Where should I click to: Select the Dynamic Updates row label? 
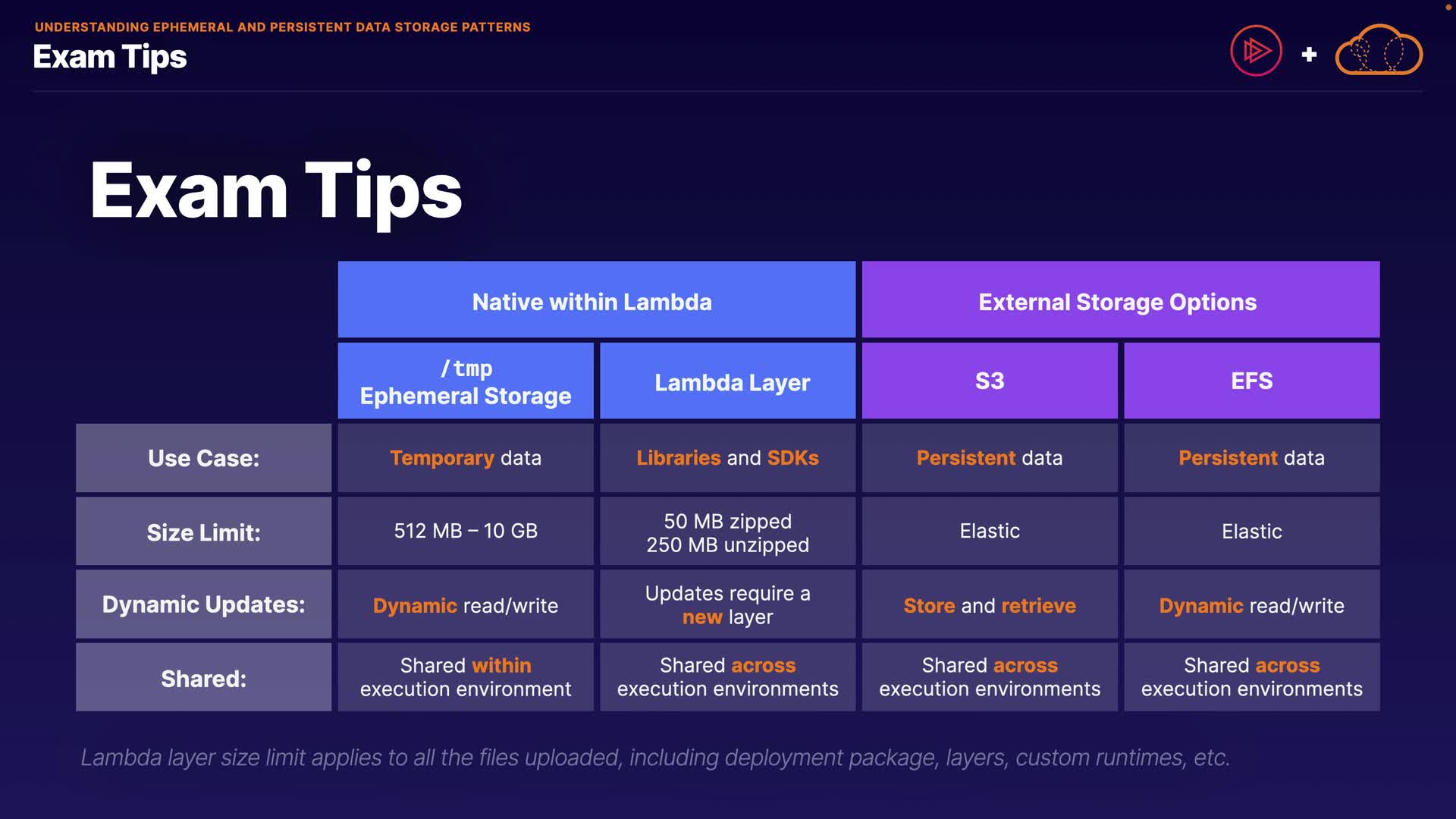(x=203, y=604)
